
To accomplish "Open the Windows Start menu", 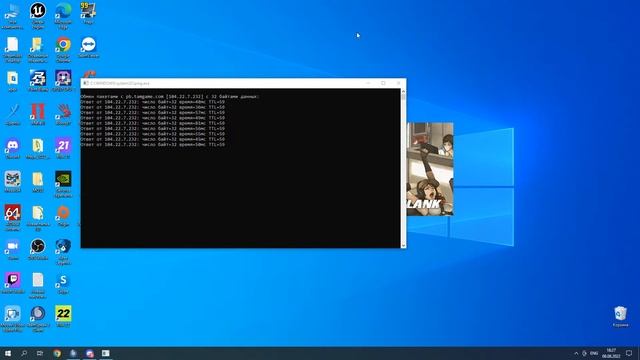I will (8, 353).
